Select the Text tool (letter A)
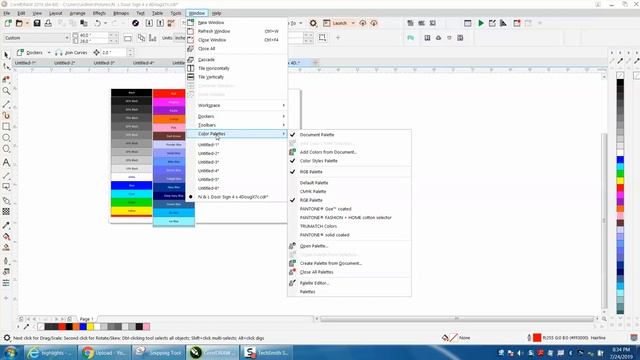This screenshot has height=360, width=640. [6, 162]
